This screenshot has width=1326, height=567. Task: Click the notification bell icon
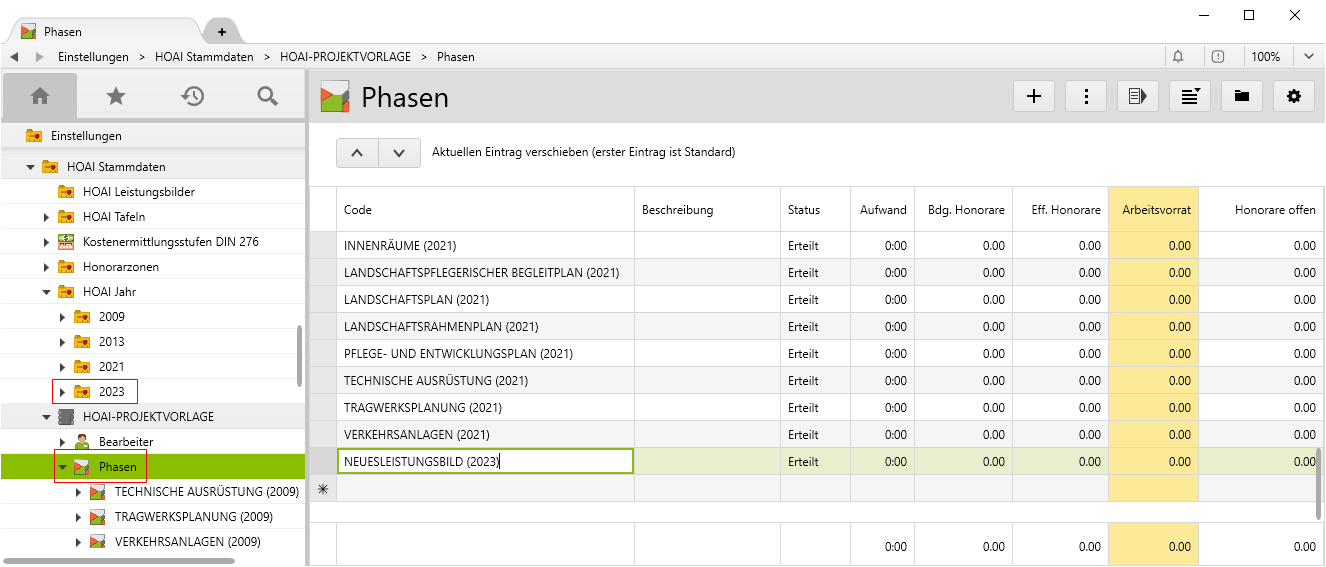tap(1178, 57)
